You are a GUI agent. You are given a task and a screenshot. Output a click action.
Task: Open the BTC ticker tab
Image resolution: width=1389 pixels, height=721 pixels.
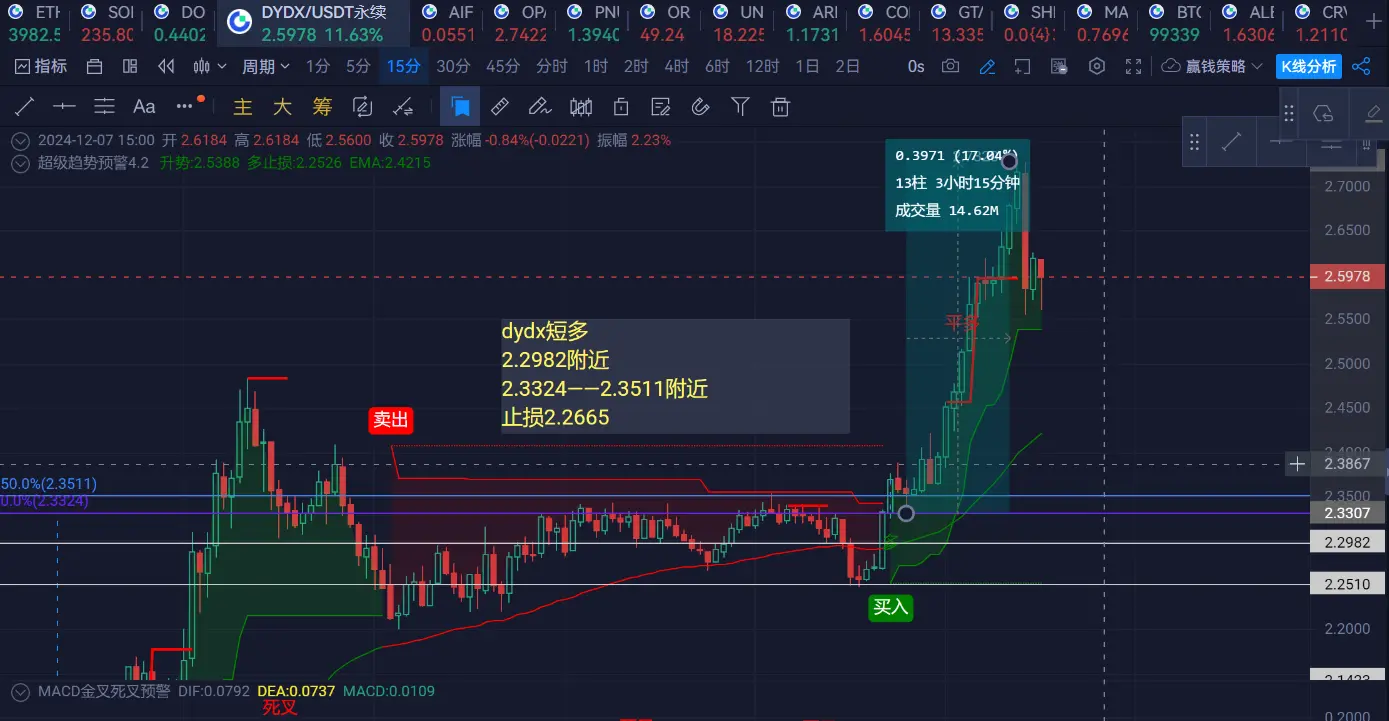(x=1176, y=23)
